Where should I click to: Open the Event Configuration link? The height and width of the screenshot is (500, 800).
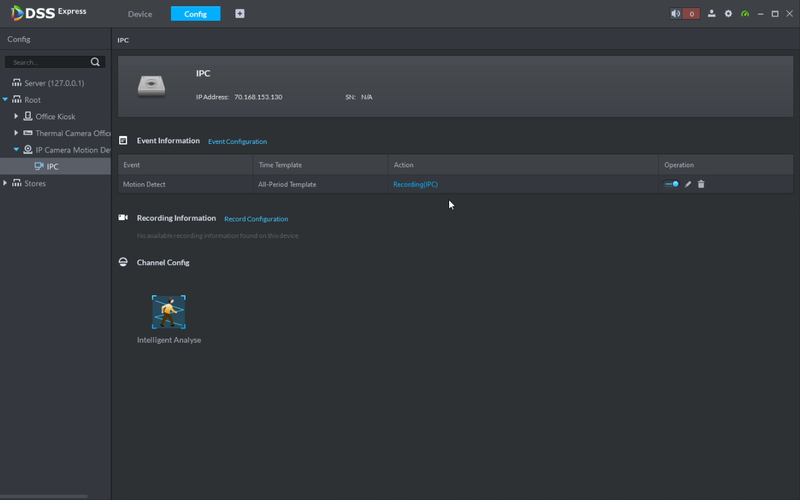pos(237,141)
